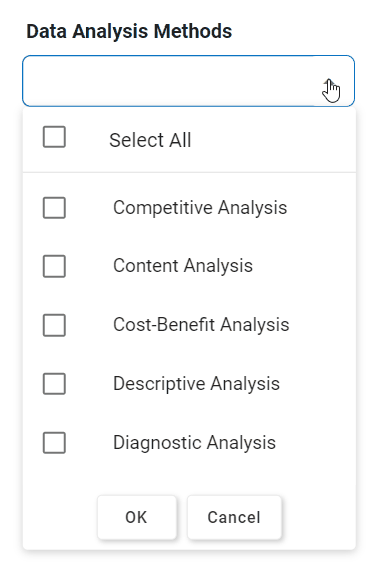Confirm the selection with the OK button
Viewport: 379px width, 563px height.
tap(137, 517)
